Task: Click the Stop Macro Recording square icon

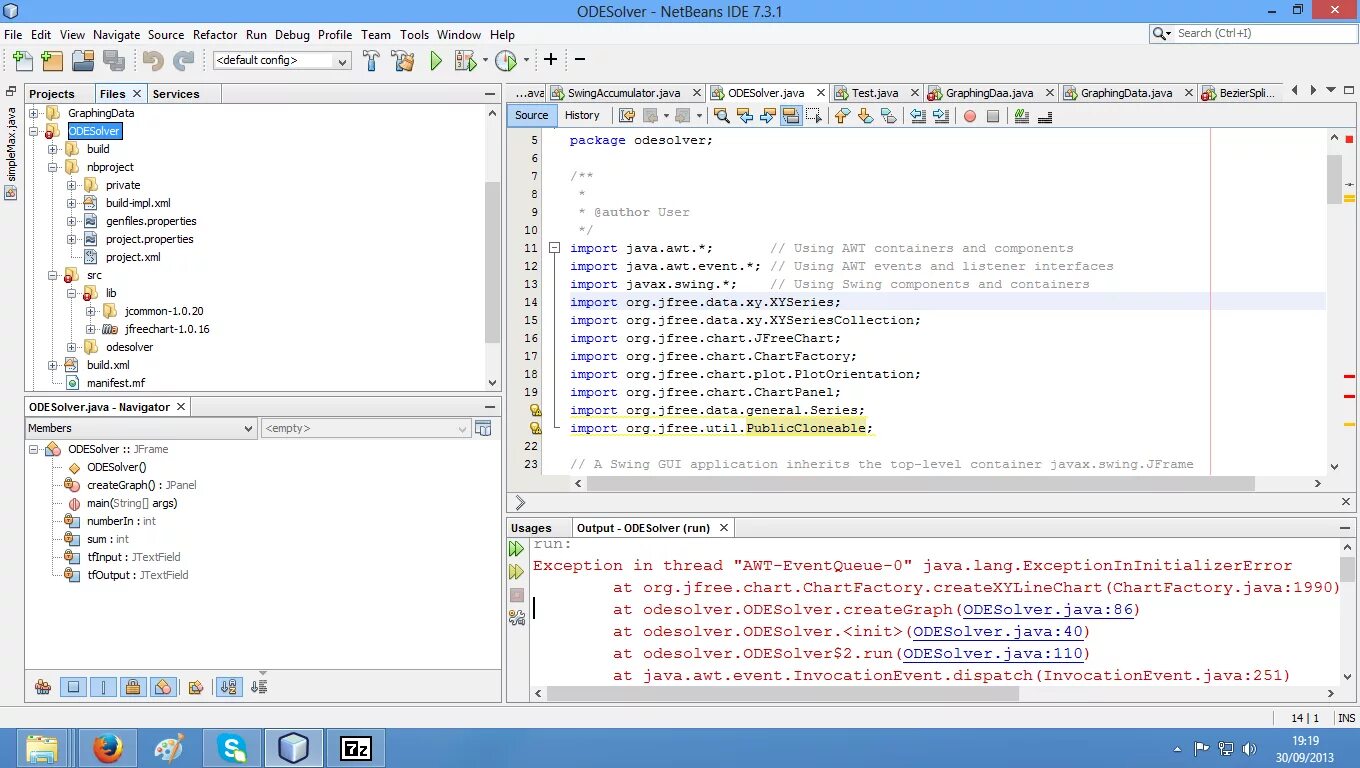Action: click(993, 116)
